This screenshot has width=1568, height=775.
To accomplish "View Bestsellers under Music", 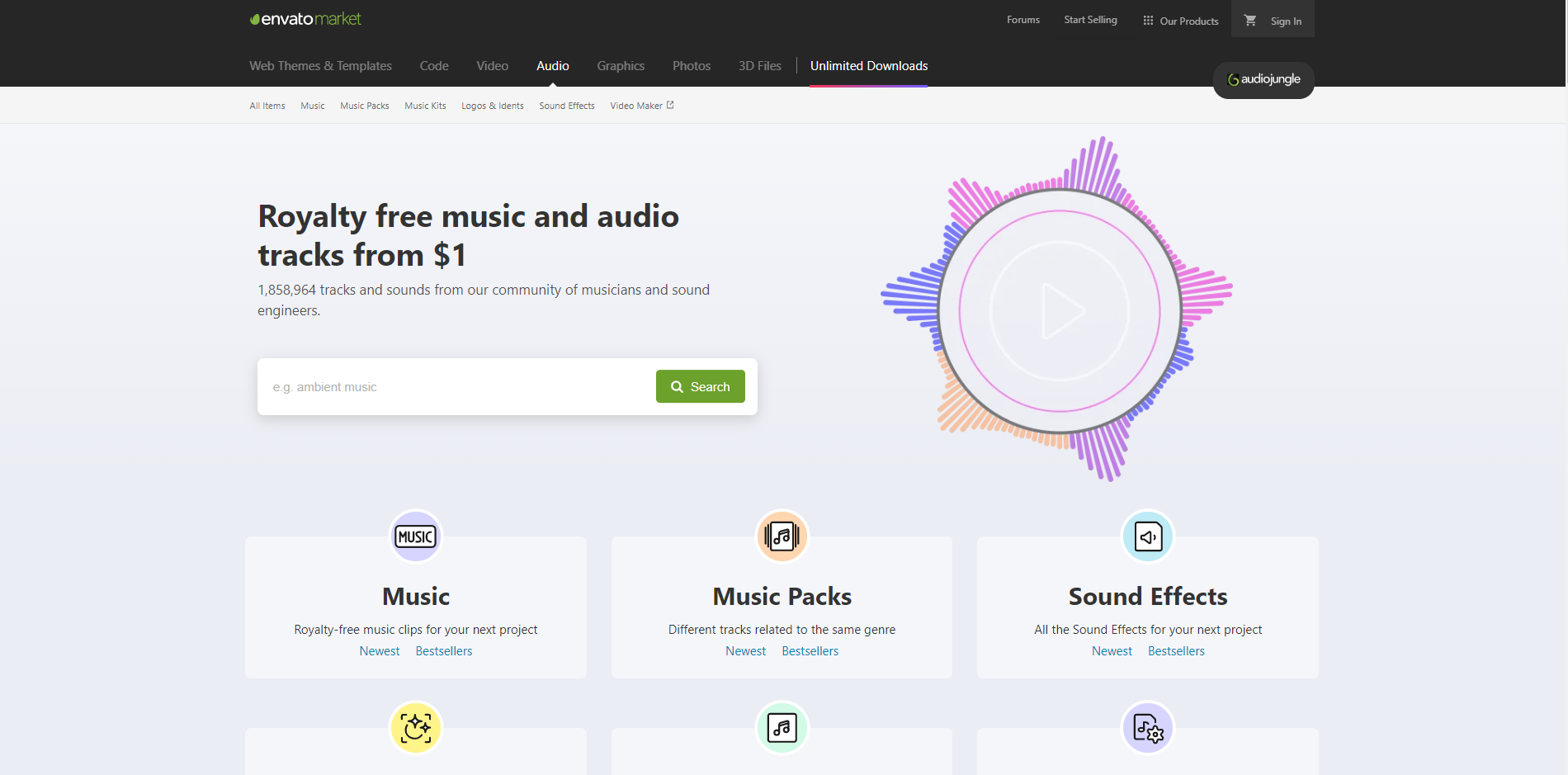I will [x=444, y=651].
